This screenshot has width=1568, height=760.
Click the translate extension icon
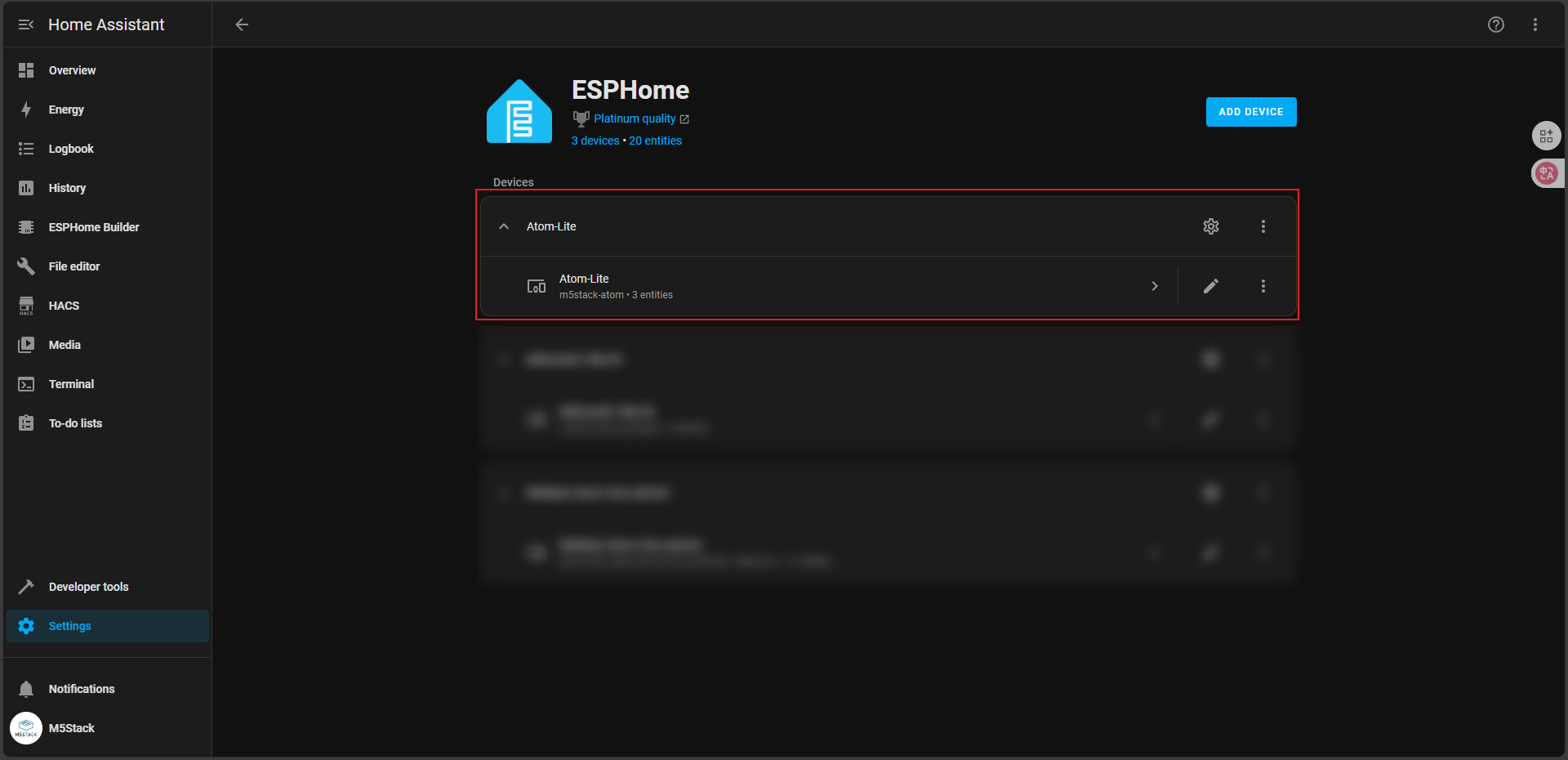1546,173
